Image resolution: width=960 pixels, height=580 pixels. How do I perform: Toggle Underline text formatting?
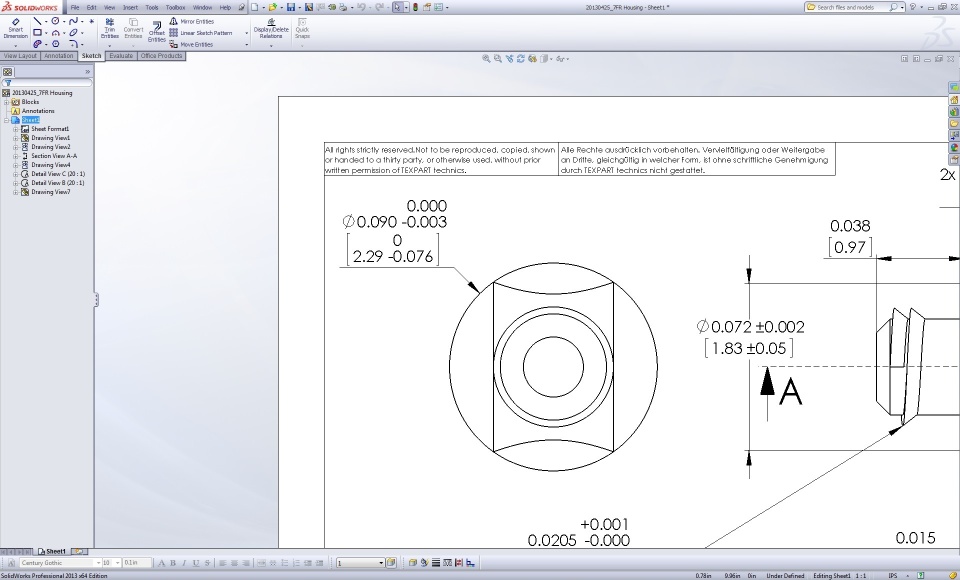[196, 563]
